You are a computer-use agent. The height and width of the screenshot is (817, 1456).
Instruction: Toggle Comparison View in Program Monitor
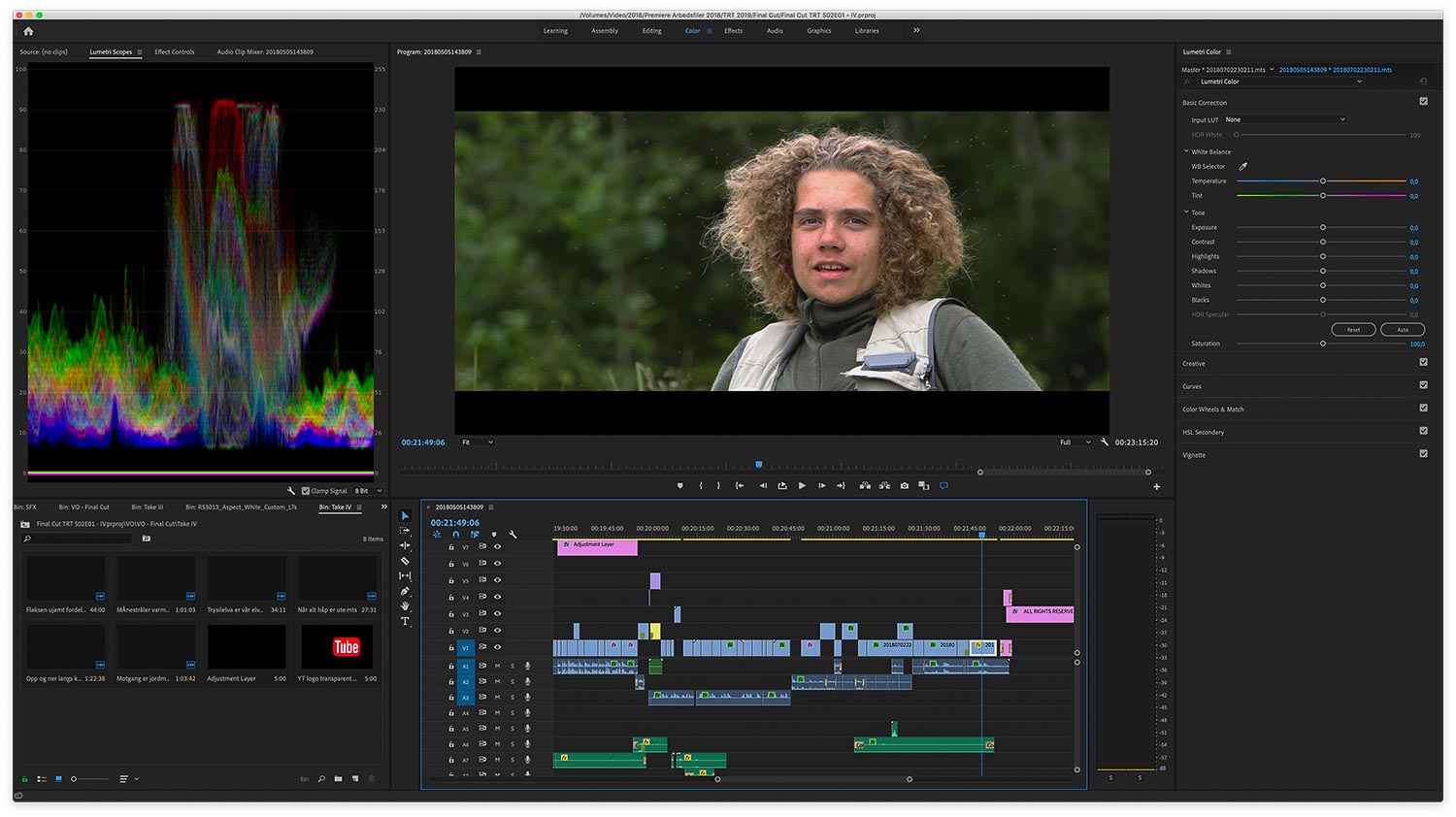point(924,485)
